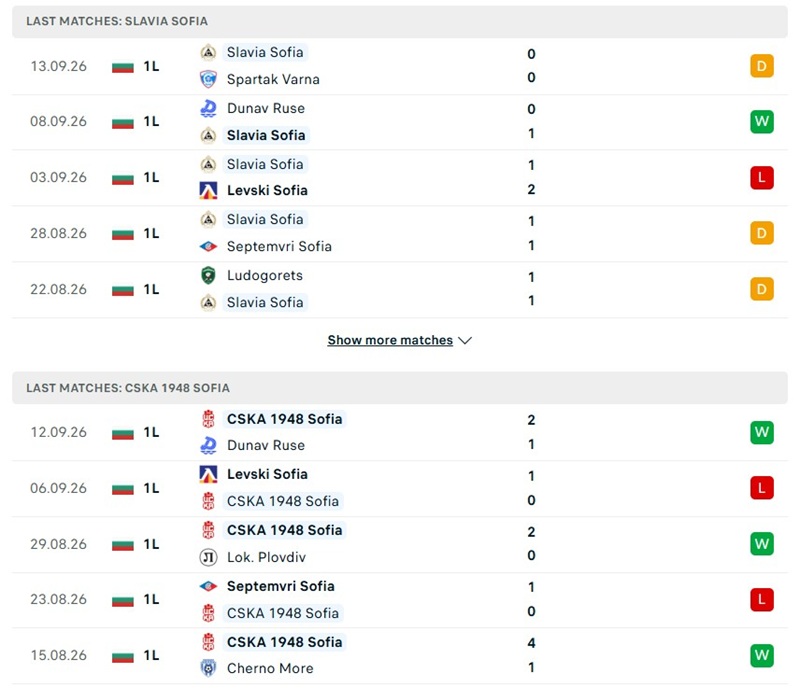Click the Ludogorets green crest
Viewport: 800px width, 688px height.
click(208, 276)
